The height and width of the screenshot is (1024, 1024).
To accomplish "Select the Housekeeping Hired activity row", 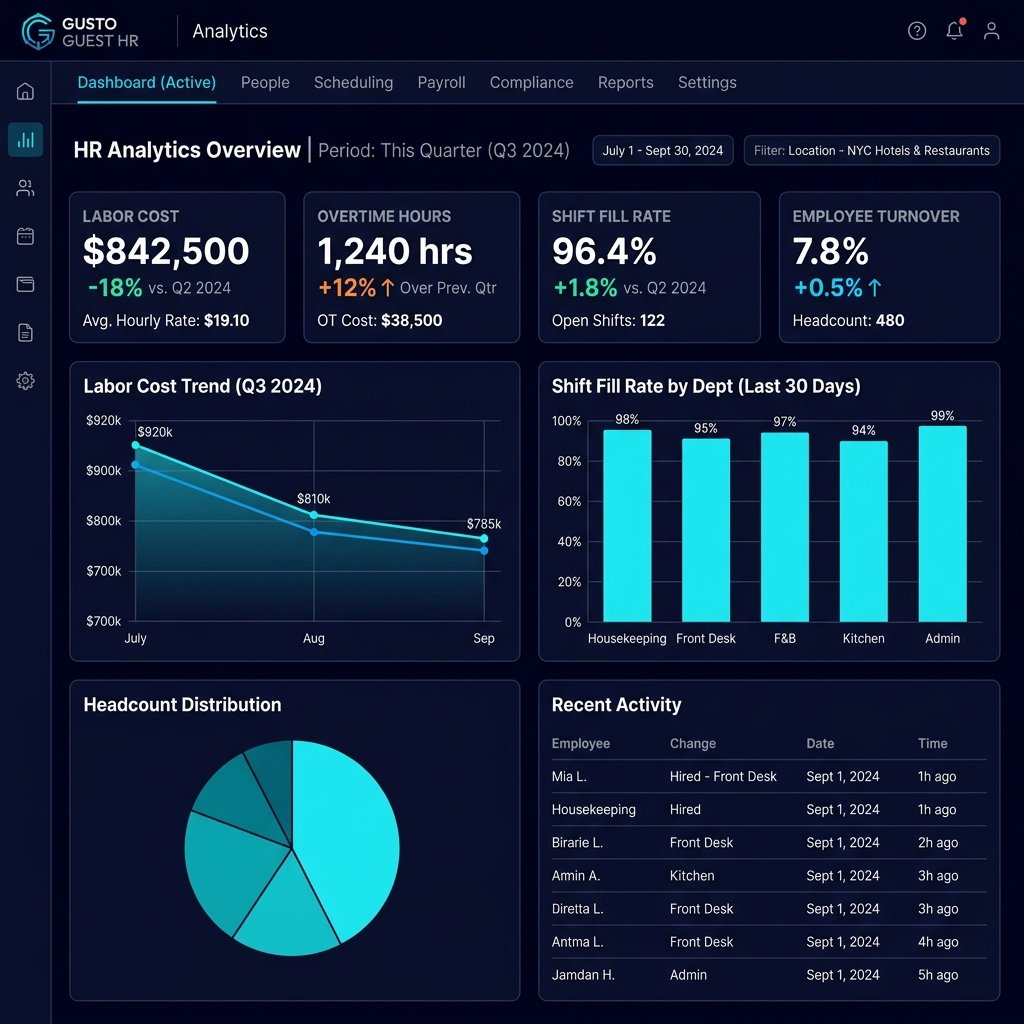I will coord(769,809).
